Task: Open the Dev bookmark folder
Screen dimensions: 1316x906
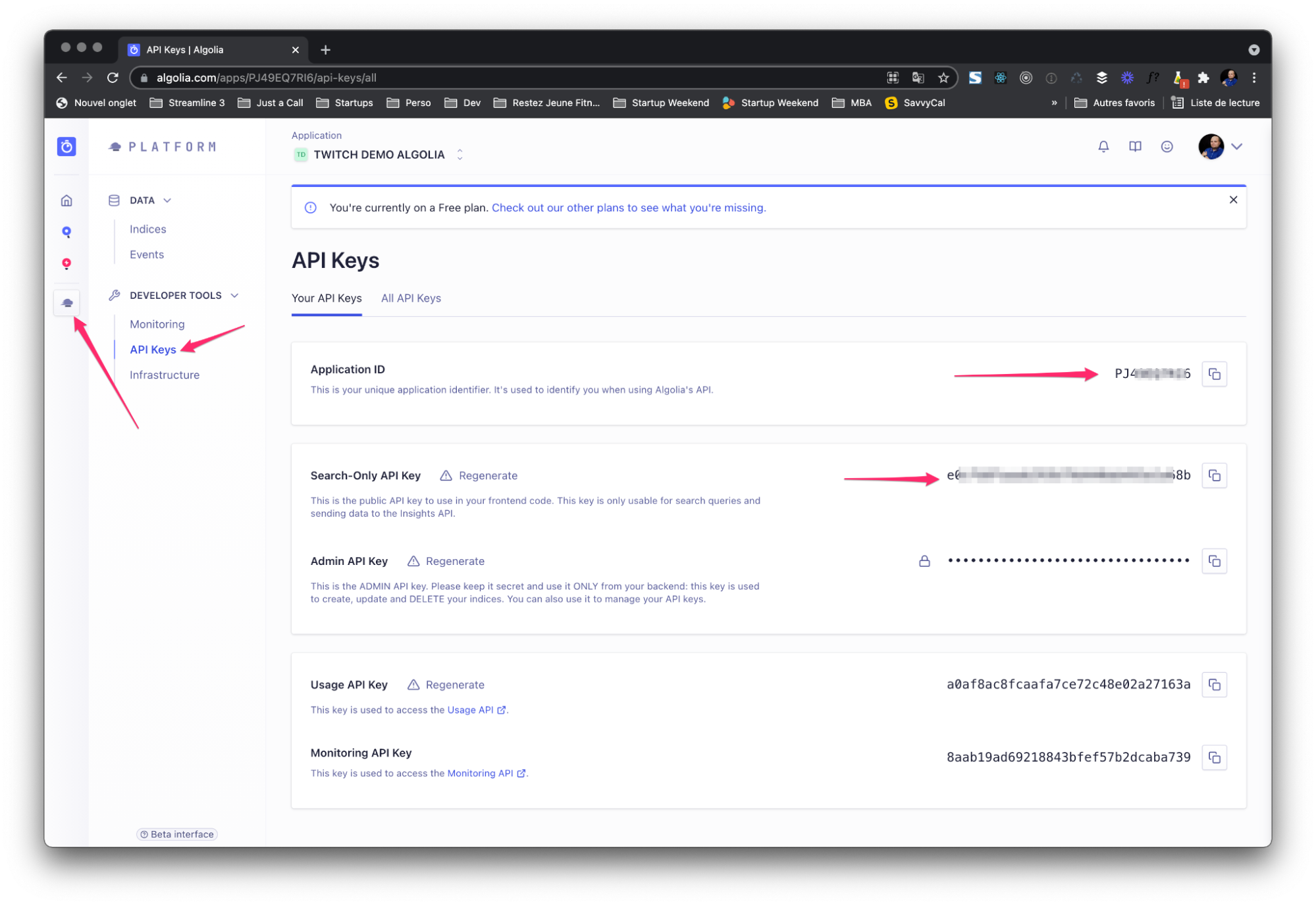Action: (463, 103)
